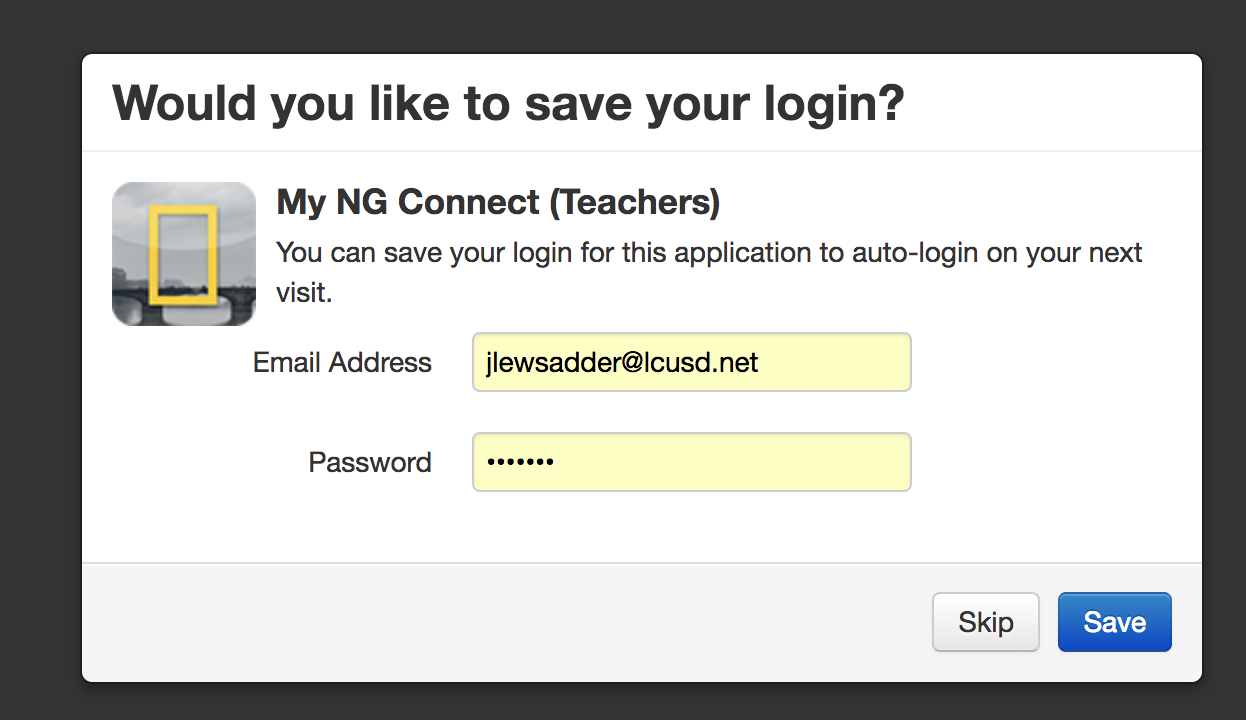
Task: Place cursor in jlewsadder@lcusd.net text
Action: click(622, 362)
